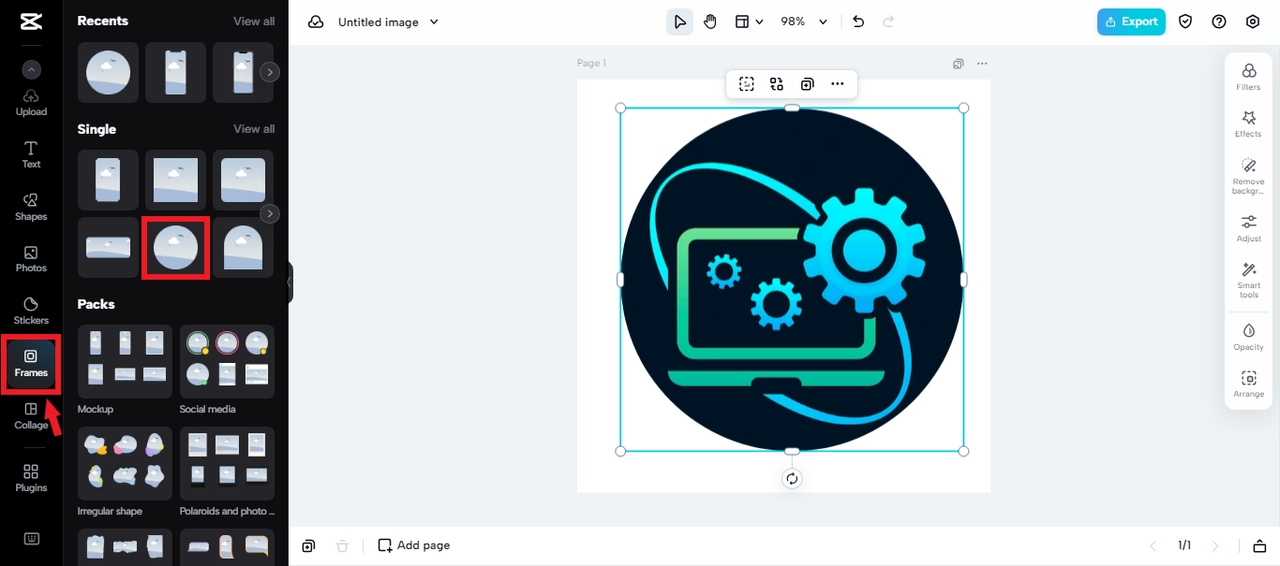This screenshot has width=1280, height=566.
Task: Click the Add page button
Action: click(x=414, y=546)
